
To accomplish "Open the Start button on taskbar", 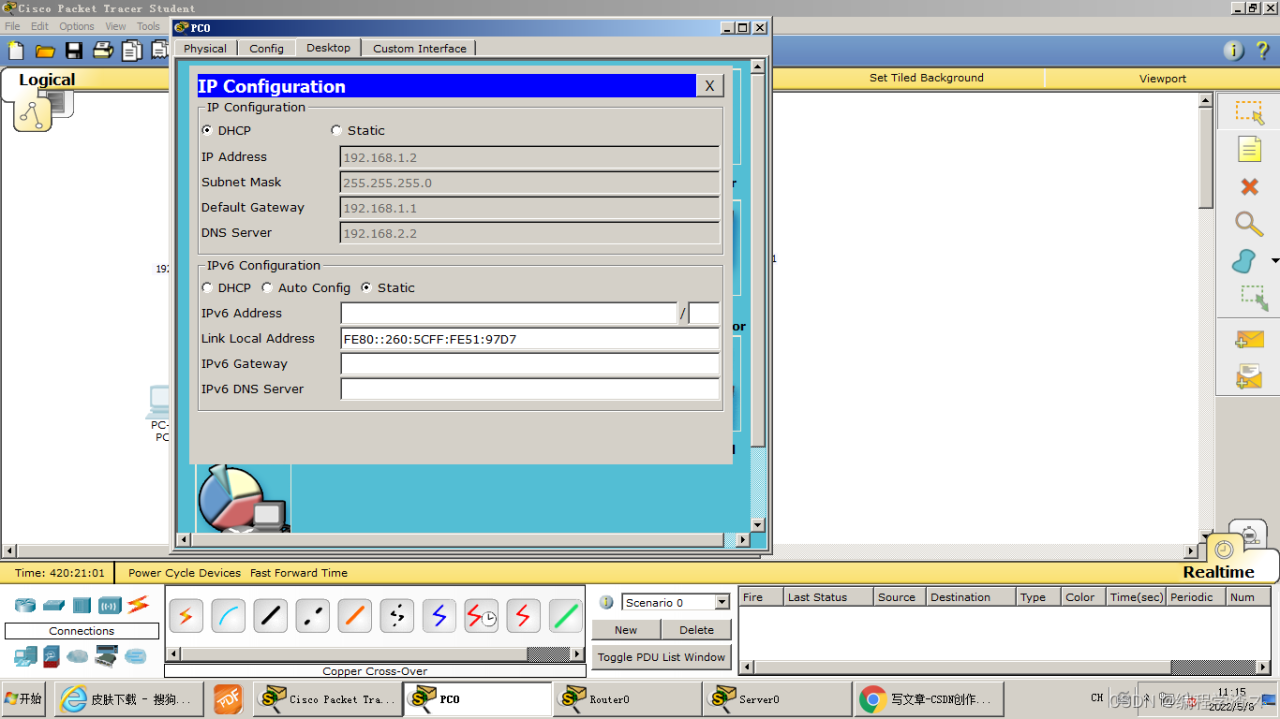I will (x=25, y=699).
